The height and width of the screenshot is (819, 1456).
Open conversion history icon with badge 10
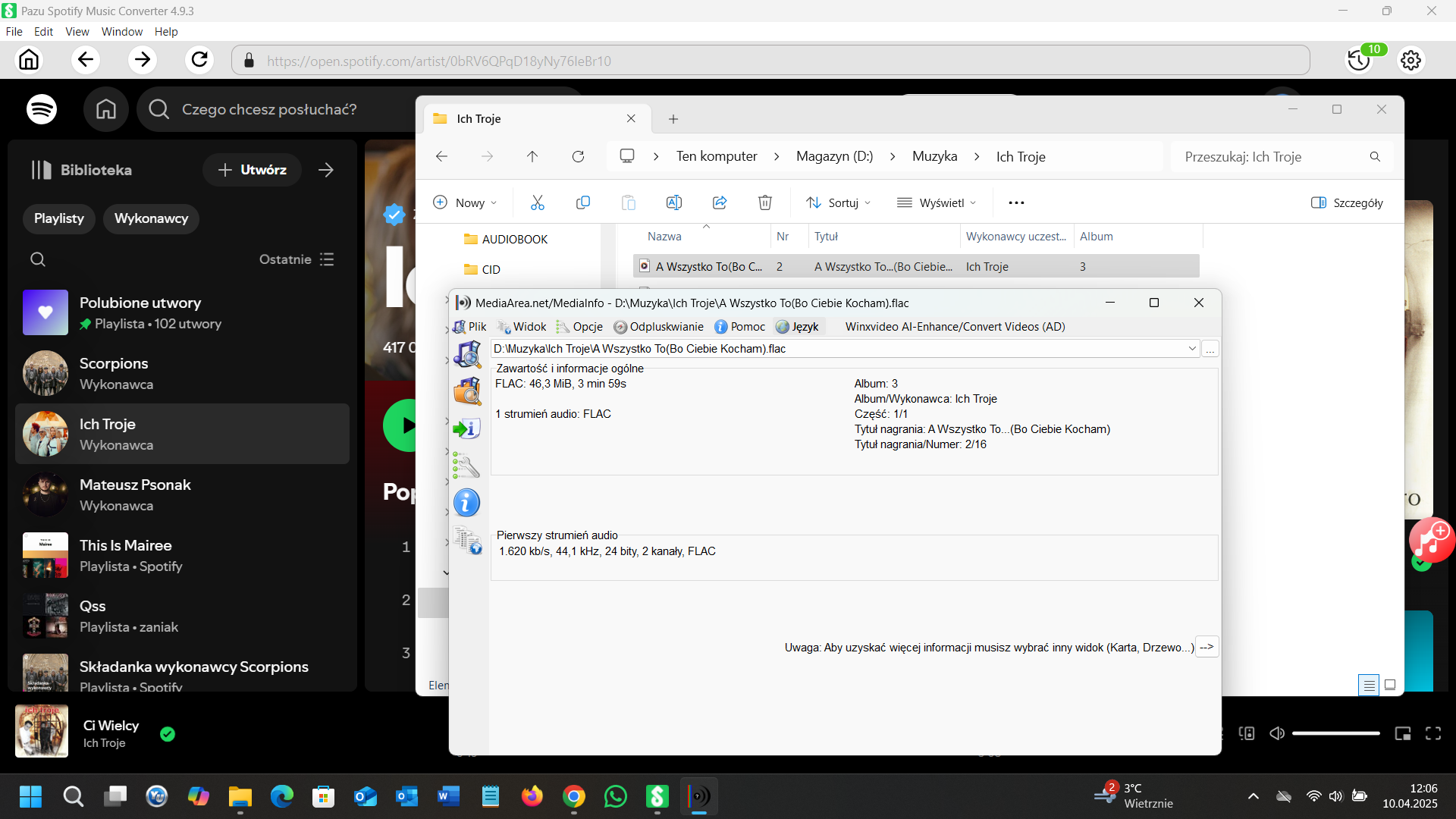pyautogui.click(x=1359, y=60)
